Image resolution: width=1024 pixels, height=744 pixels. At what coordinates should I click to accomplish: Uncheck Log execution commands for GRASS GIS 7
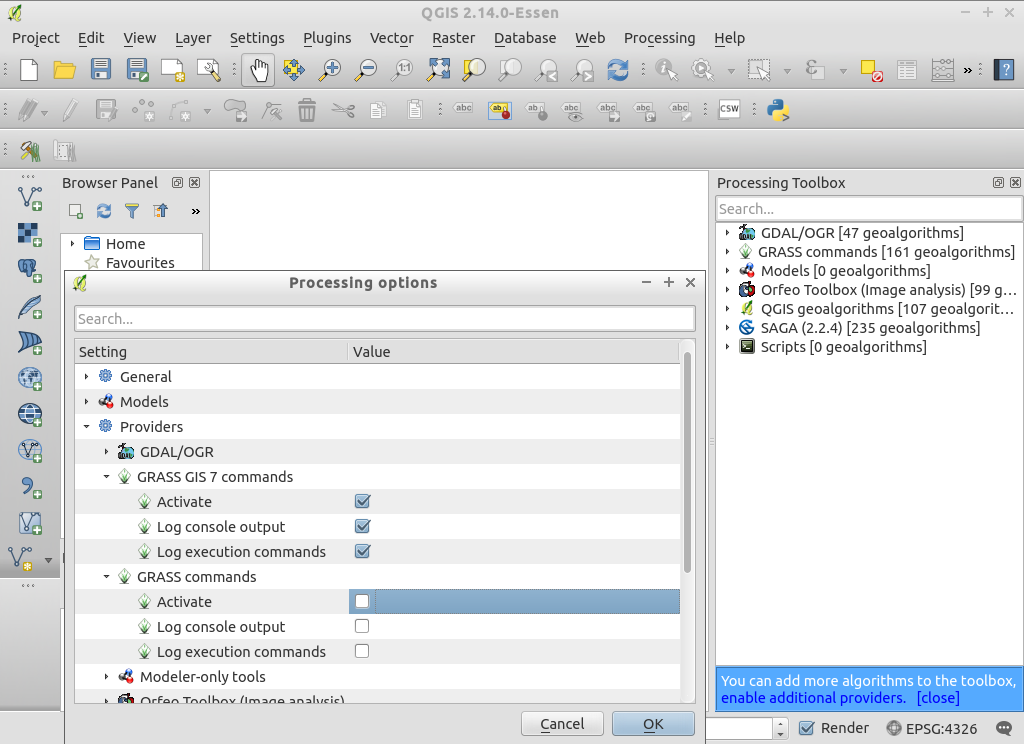coord(362,551)
